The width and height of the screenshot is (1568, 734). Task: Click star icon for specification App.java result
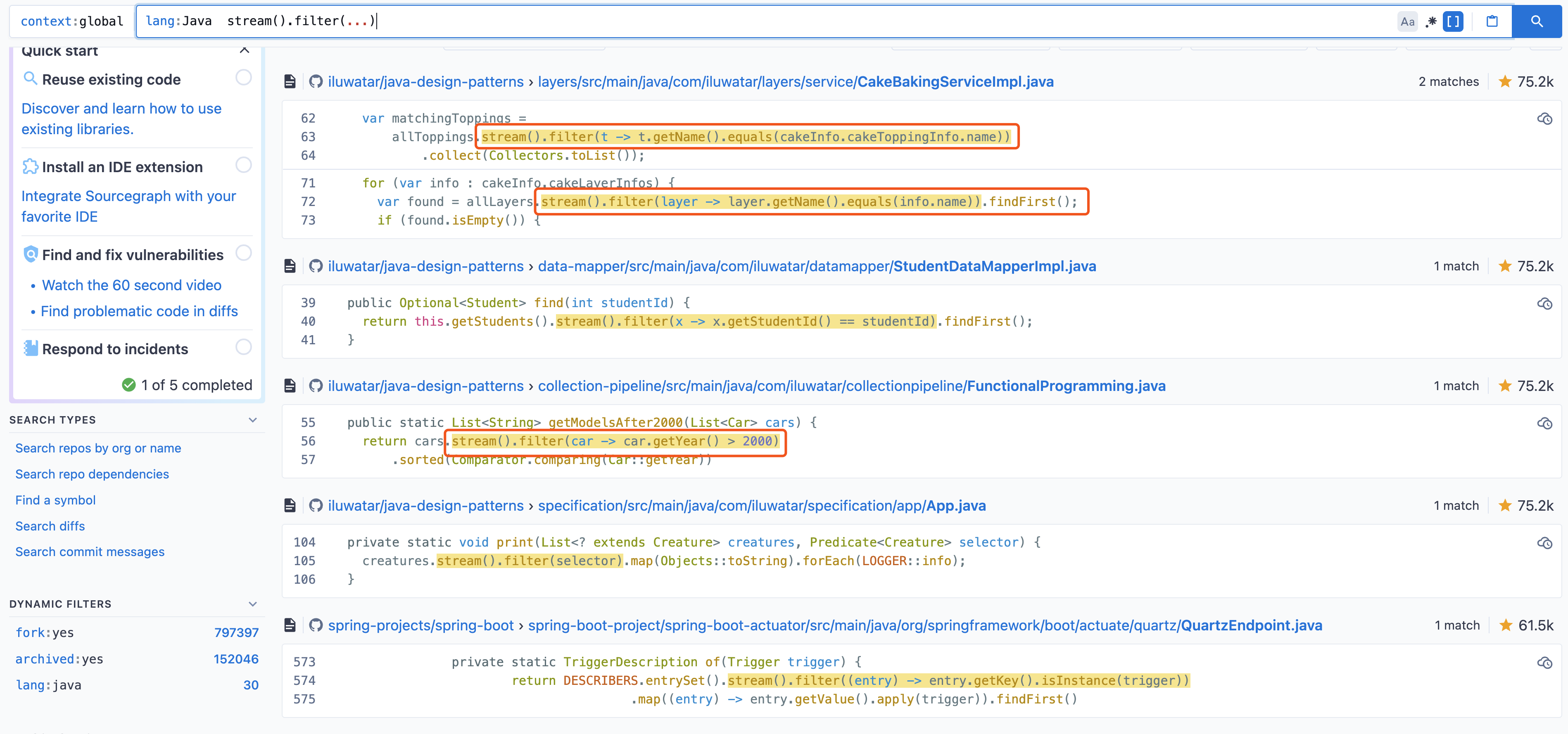tap(1505, 506)
